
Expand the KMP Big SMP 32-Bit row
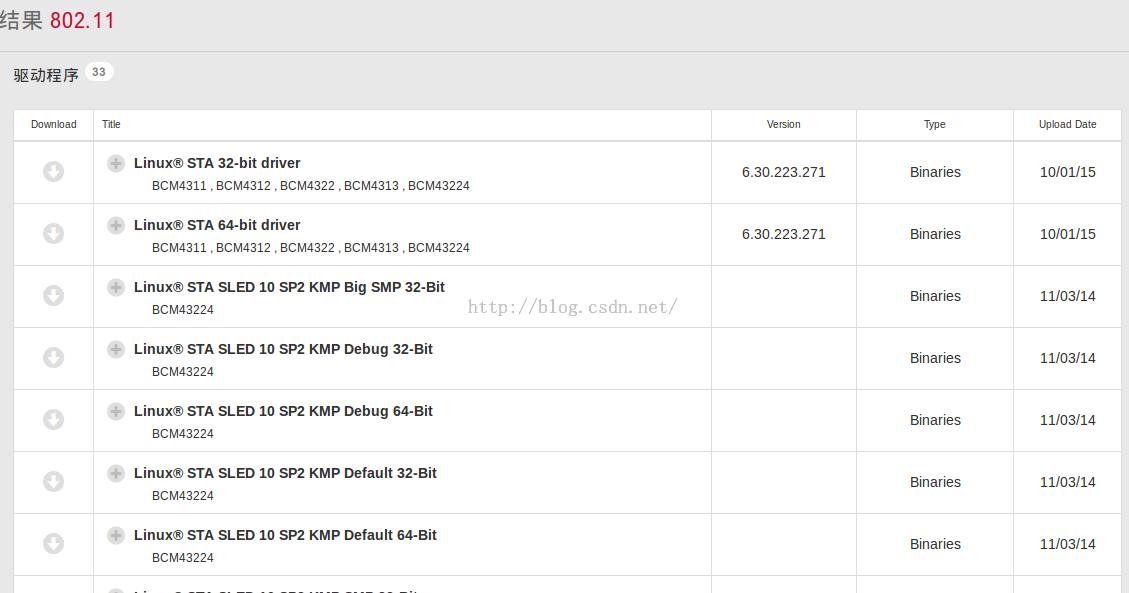[x=115, y=287]
